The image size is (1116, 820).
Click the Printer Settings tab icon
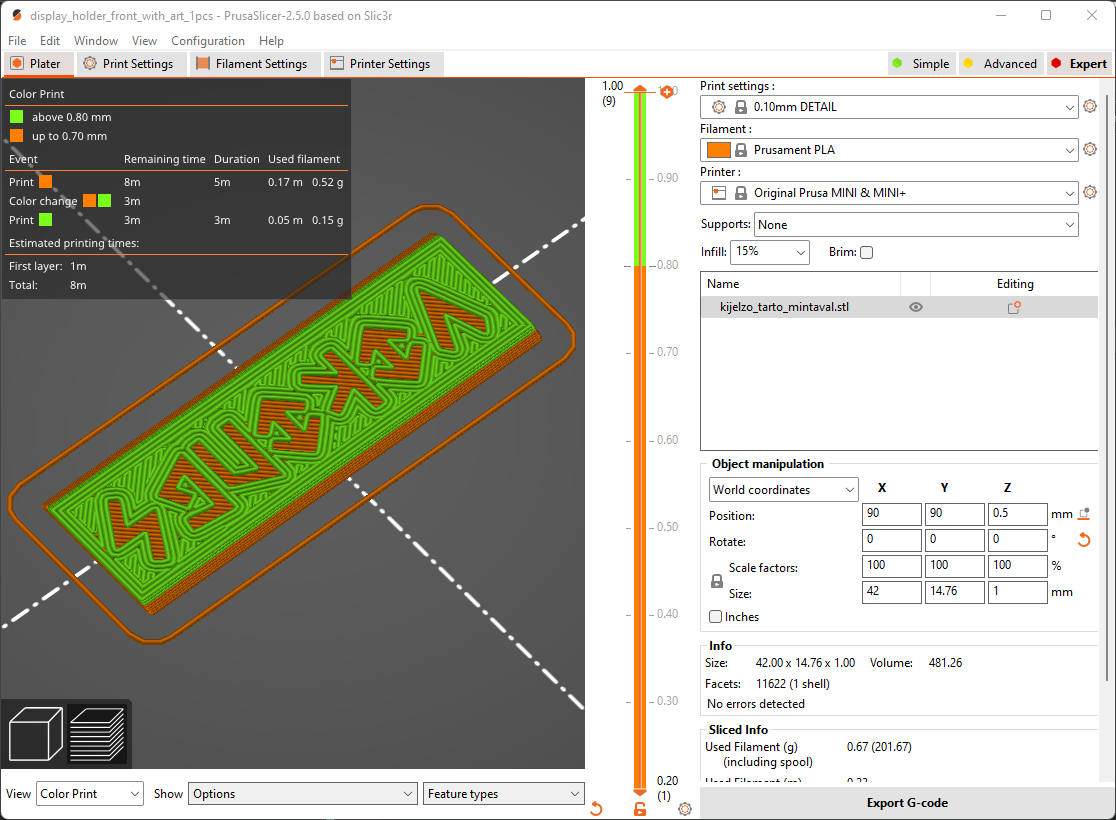(x=337, y=63)
